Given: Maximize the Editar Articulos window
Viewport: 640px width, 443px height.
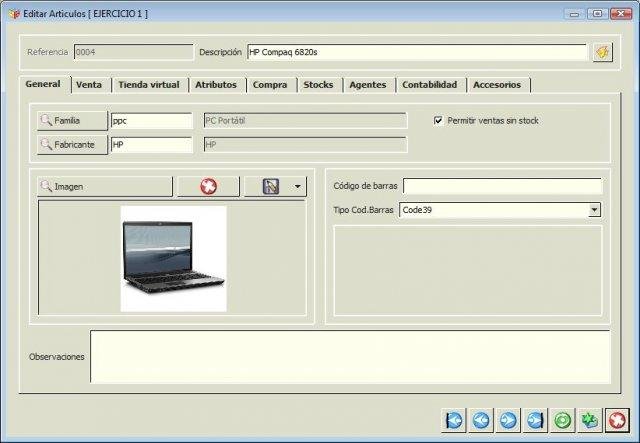Looking at the screenshot, I should coord(597,14).
